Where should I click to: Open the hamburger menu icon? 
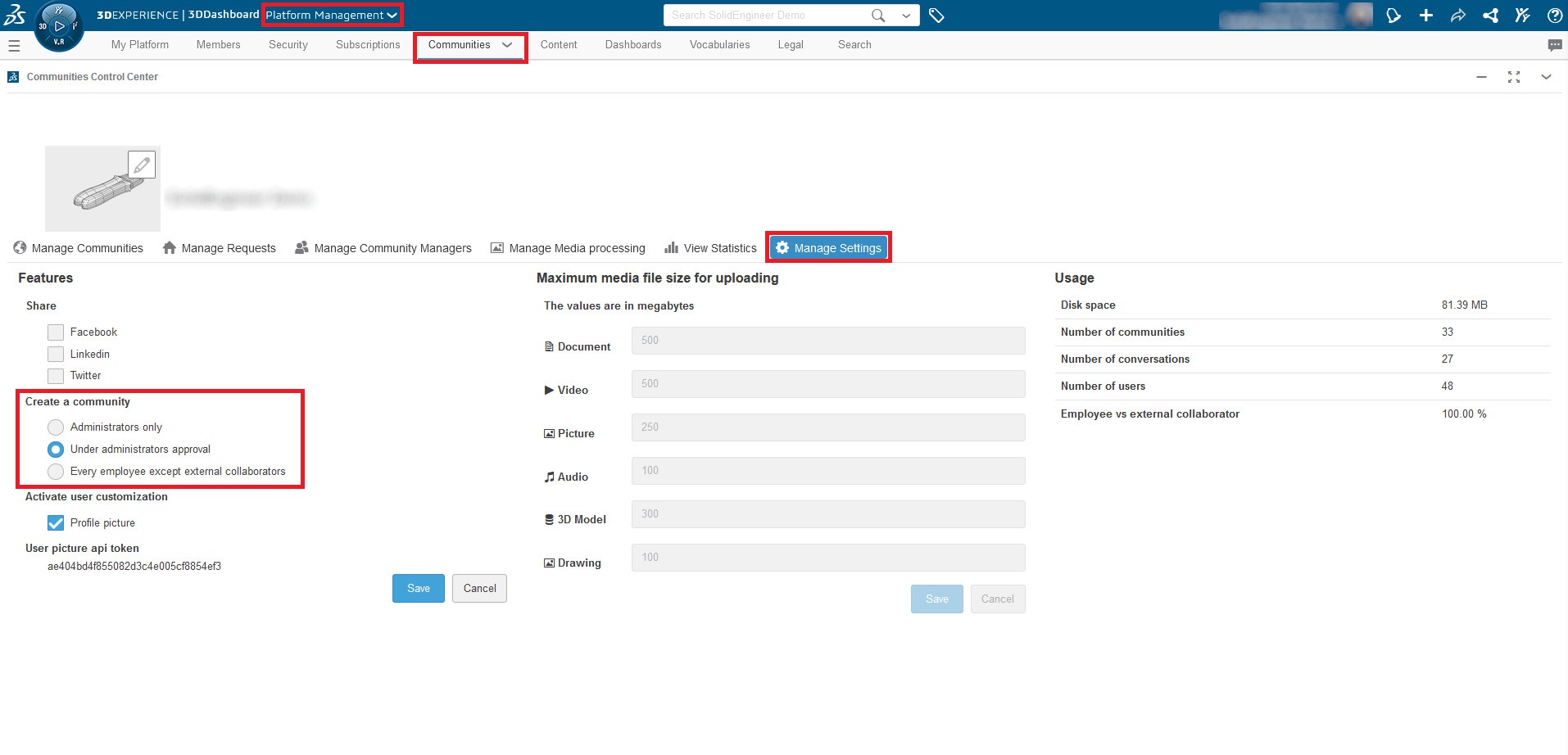click(x=14, y=46)
